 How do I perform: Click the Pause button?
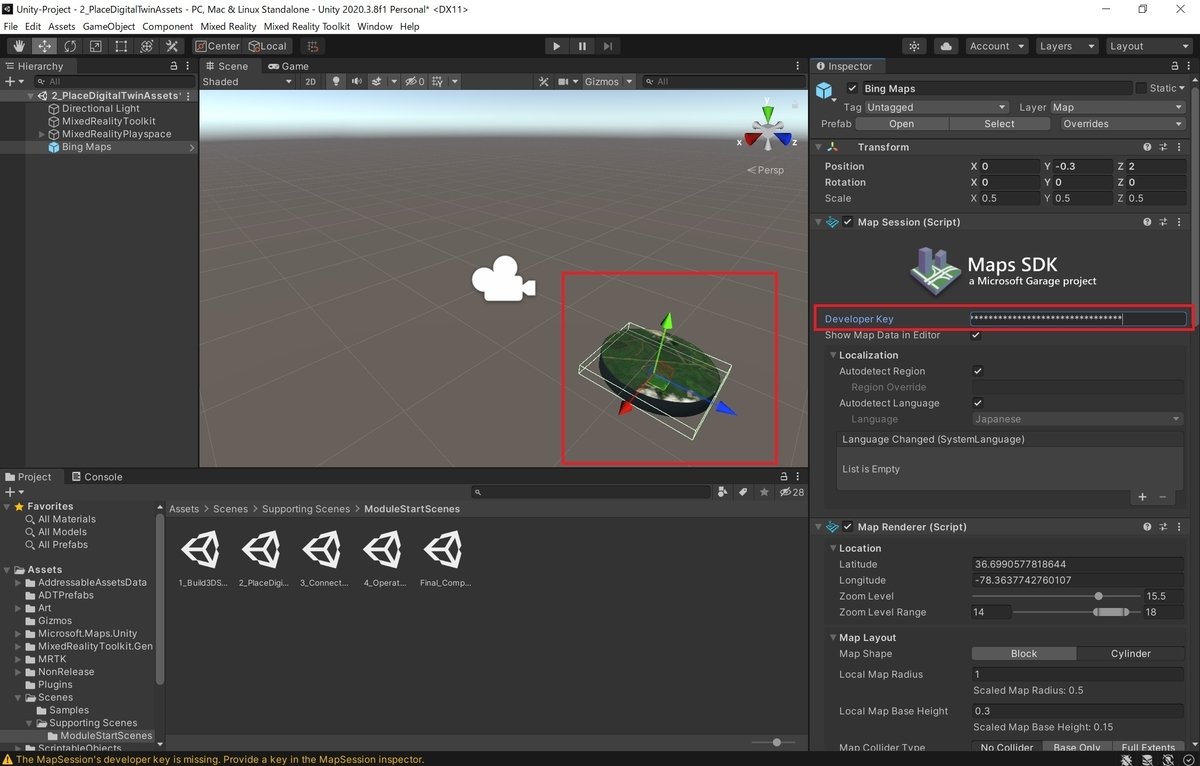(x=582, y=46)
